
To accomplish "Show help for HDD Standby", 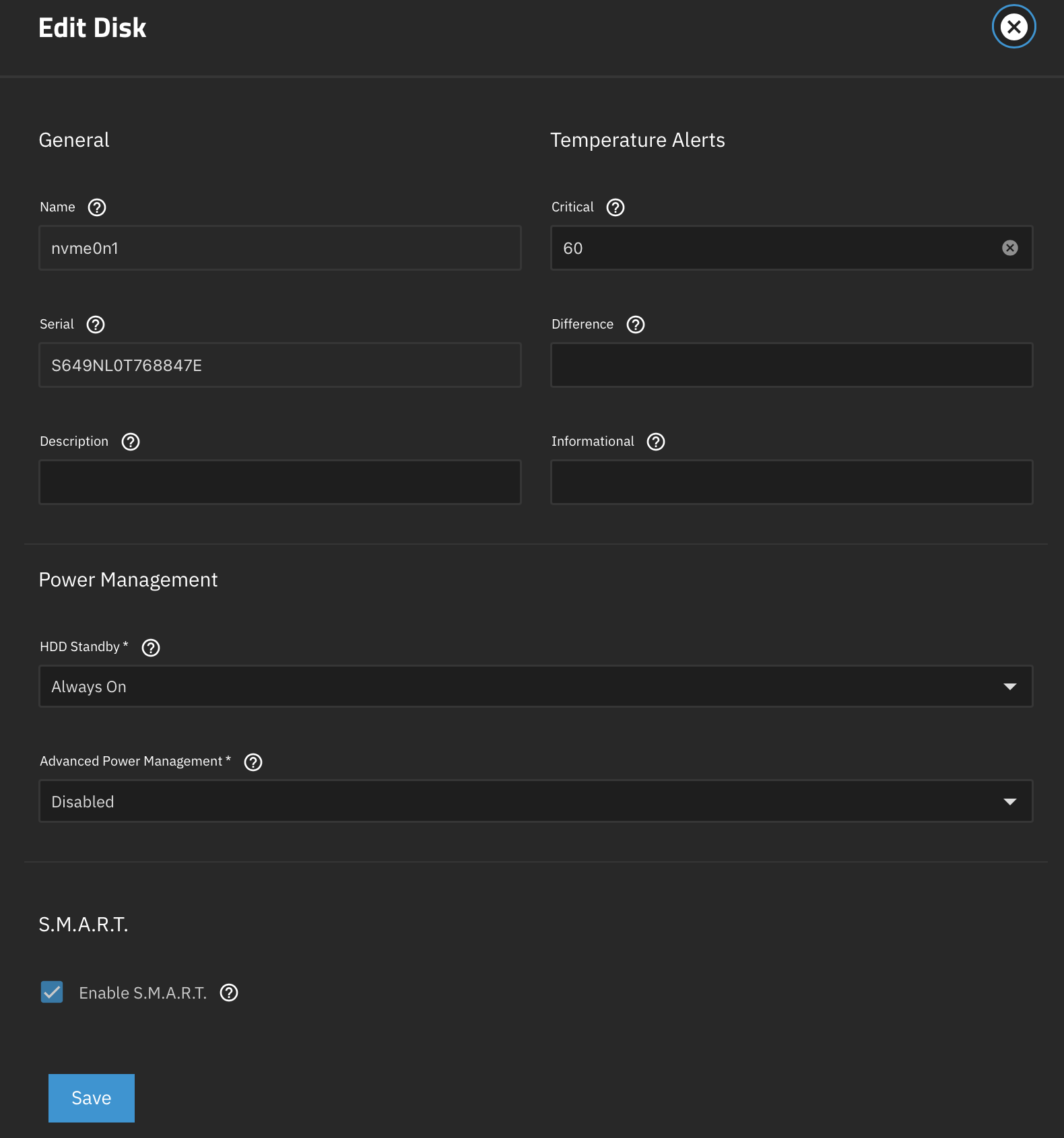I will [151, 648].
